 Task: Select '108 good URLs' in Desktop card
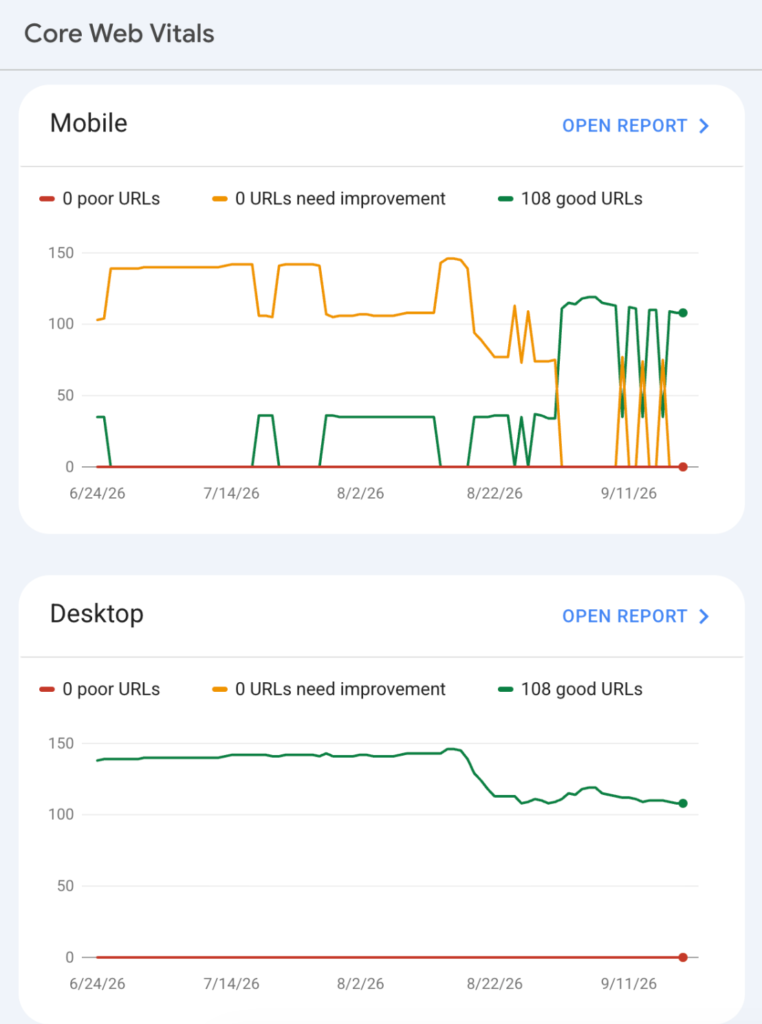point(582,689)
